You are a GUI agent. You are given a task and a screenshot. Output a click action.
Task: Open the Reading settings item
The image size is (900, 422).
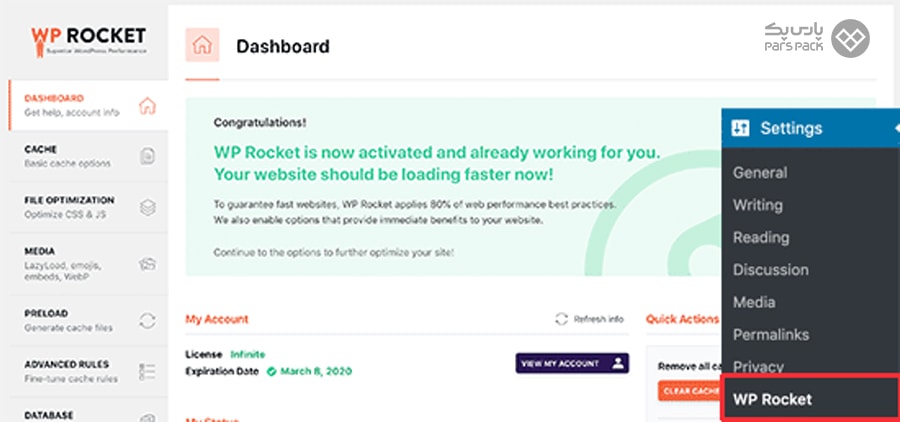click(x=761, y=238)
